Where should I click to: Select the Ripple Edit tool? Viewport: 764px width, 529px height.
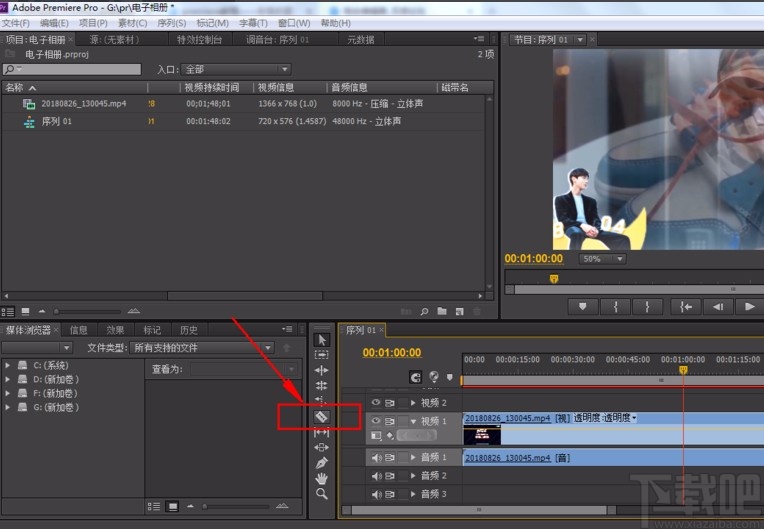(321, 370)
